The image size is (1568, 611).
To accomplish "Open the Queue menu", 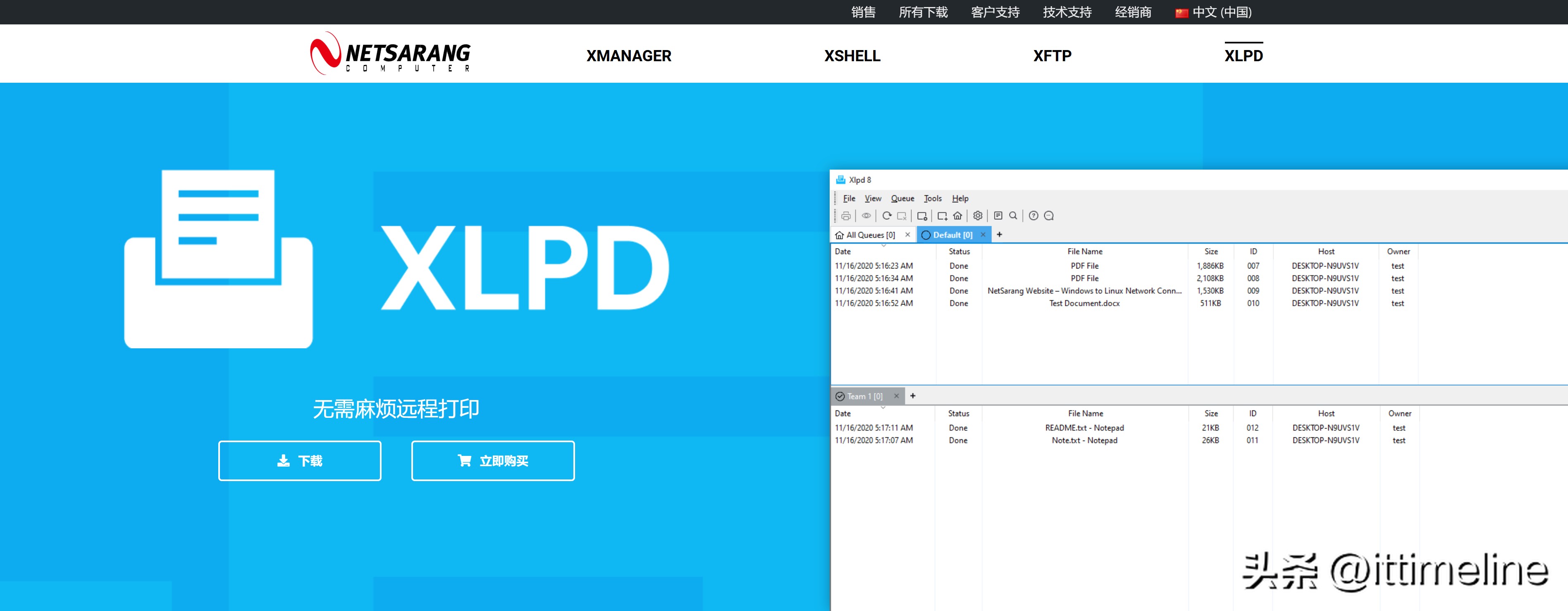I will point(902,199).
